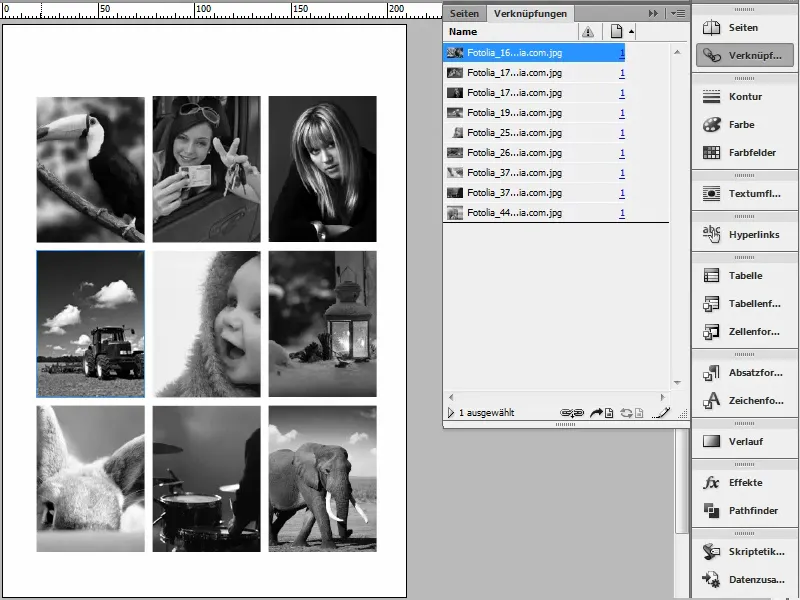
Task: Click the link list scroll up arrow
Action: [677, 52]
